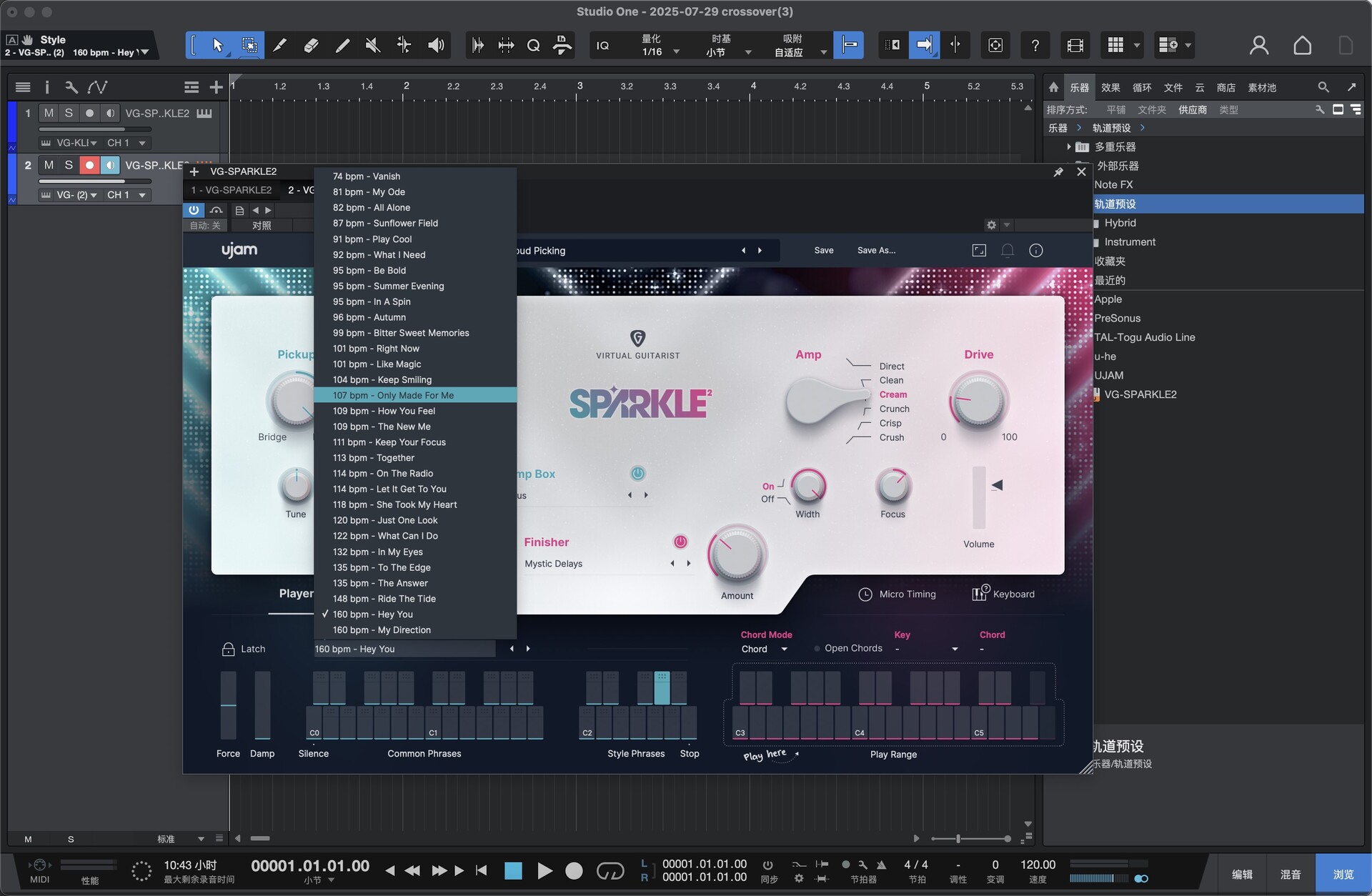Click the 浏览 browse button
The height and width of the screenshot is (896, 1372).
click(1343, 874)
